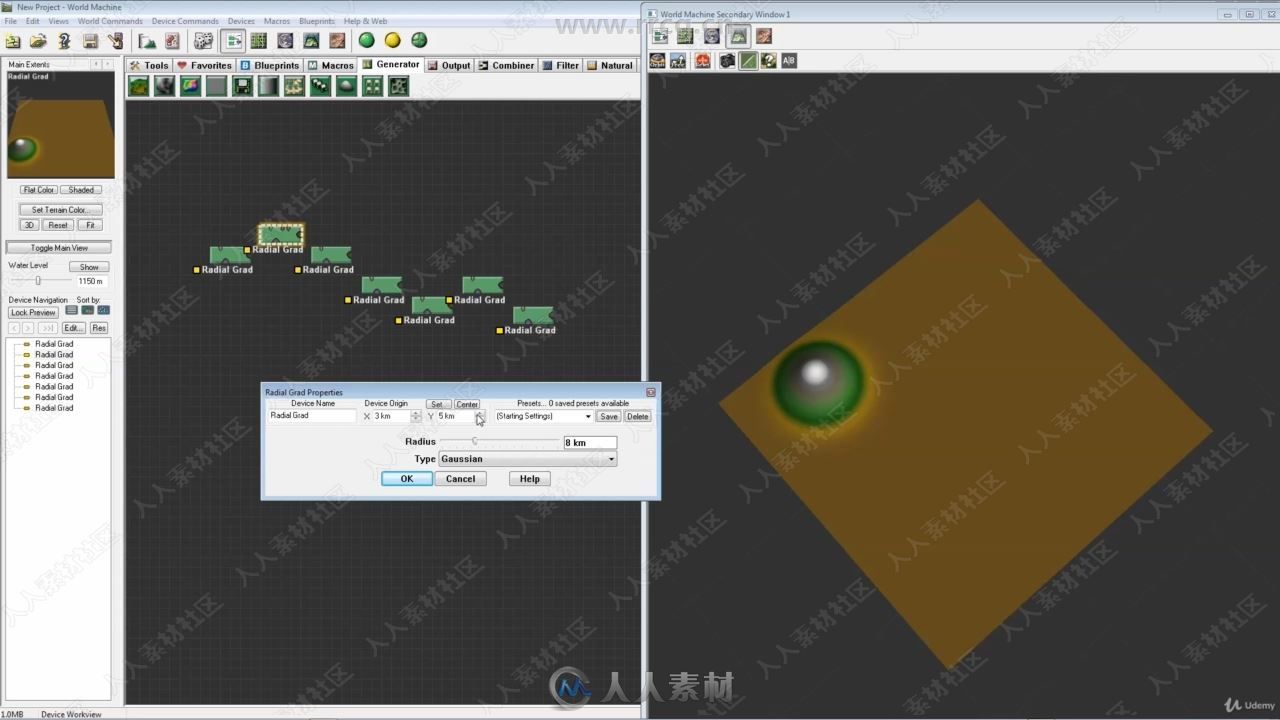Click the Device Name text field
The height and width of the screenshot is (720, 1280).
(312, 415)
